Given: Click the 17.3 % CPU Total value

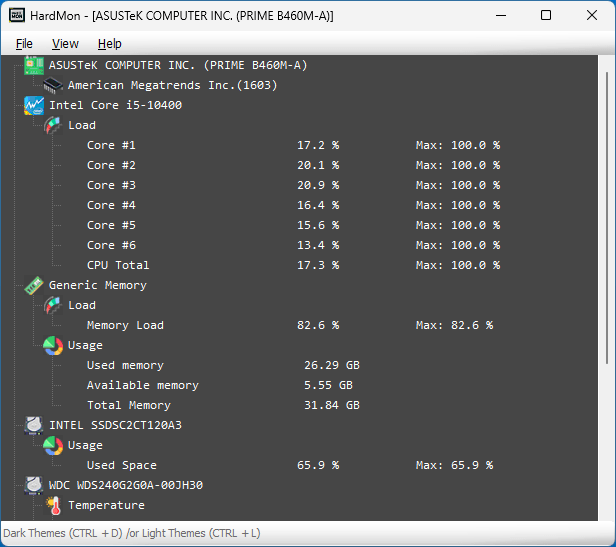Looking at the screenshot, I should [318, 266].
